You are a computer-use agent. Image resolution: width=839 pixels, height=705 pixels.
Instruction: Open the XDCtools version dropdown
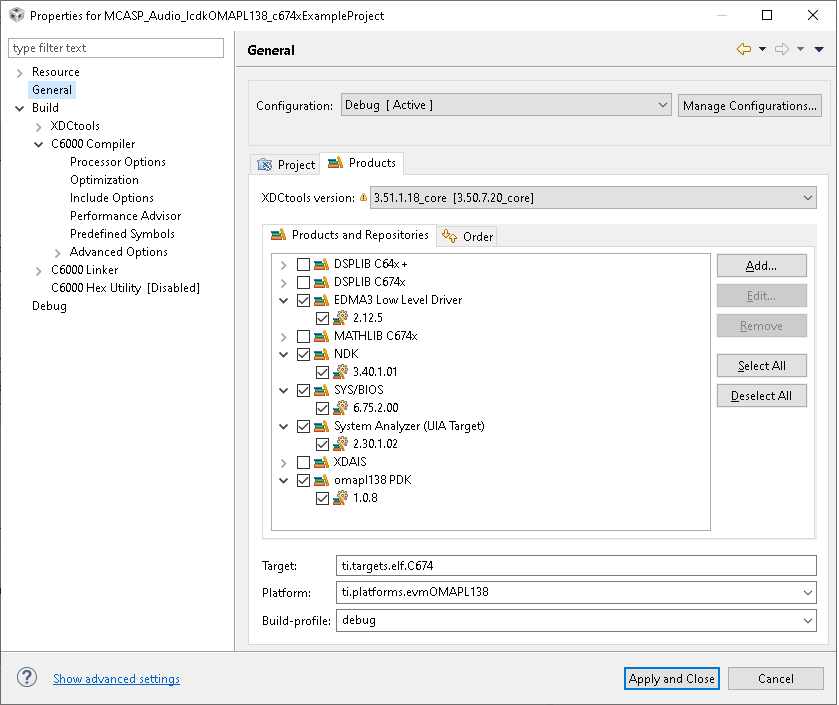[593, 197]
